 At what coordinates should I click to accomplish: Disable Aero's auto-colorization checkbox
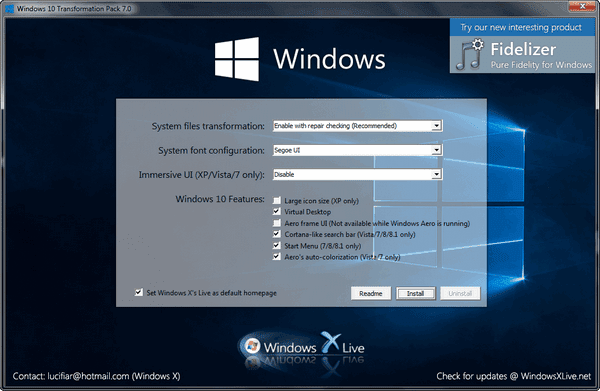(x=277, y=257)
